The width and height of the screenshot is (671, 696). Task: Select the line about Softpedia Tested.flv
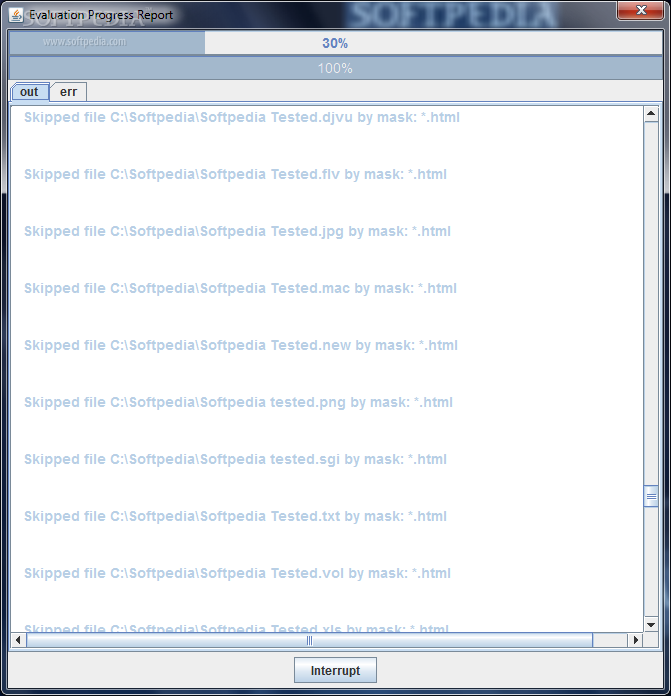(235, 174)
